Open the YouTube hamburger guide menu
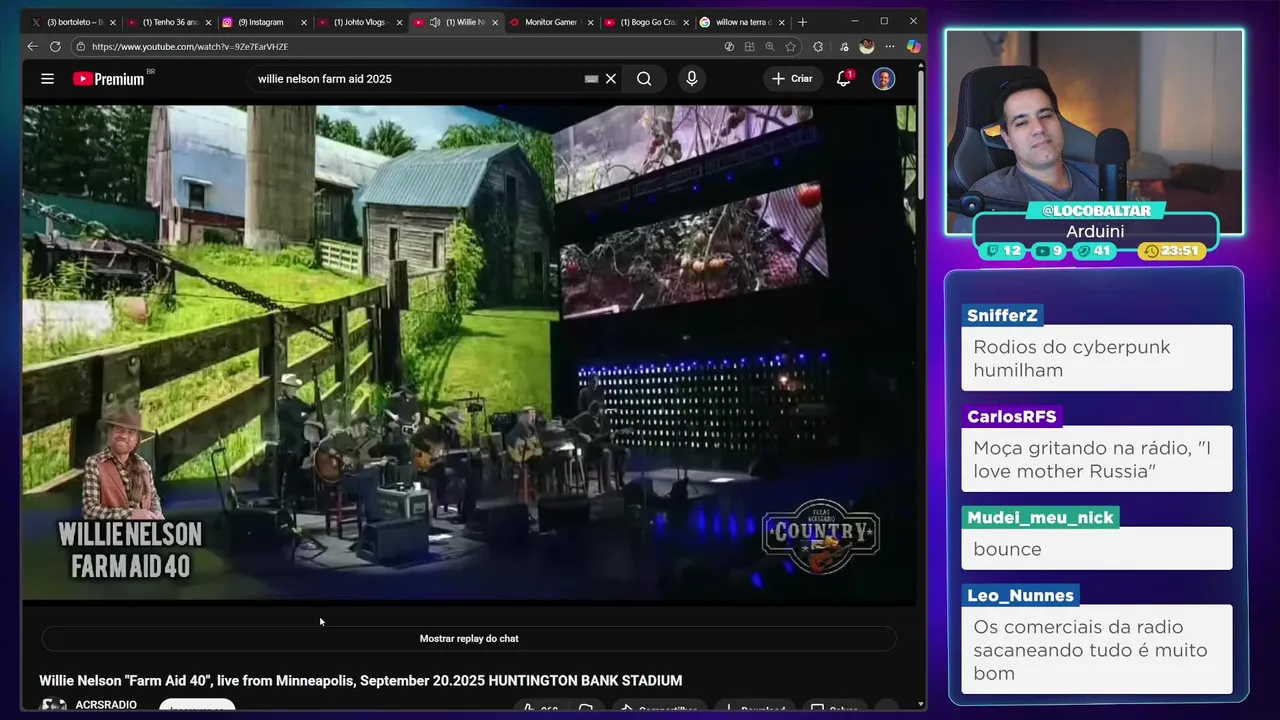The width and height of the screenshot is (1280, 720). (x=47, y=79)
